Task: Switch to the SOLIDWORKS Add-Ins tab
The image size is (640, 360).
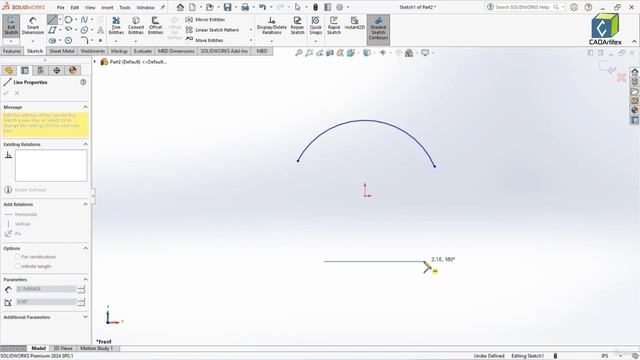Action: click(x=224, y=51)
